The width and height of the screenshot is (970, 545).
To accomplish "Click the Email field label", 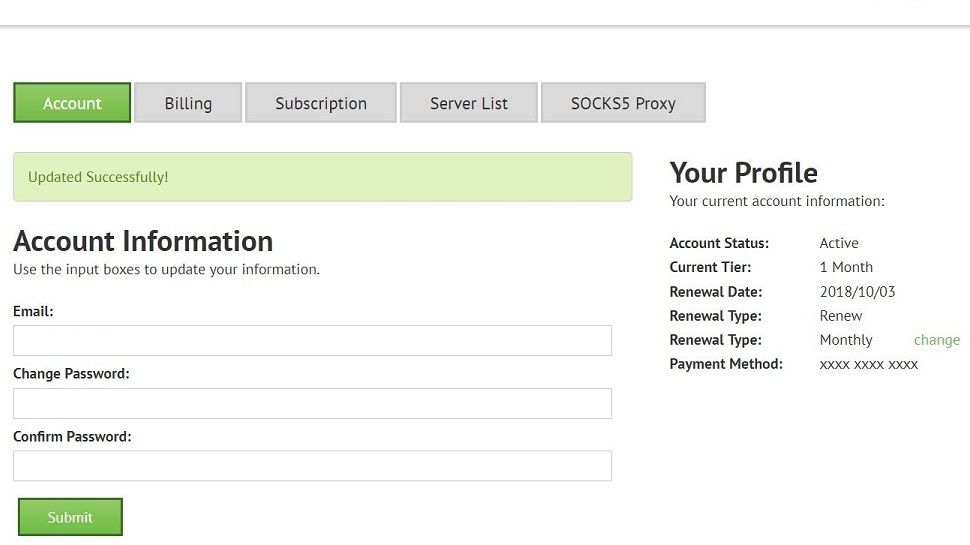I will coord(33,311).
